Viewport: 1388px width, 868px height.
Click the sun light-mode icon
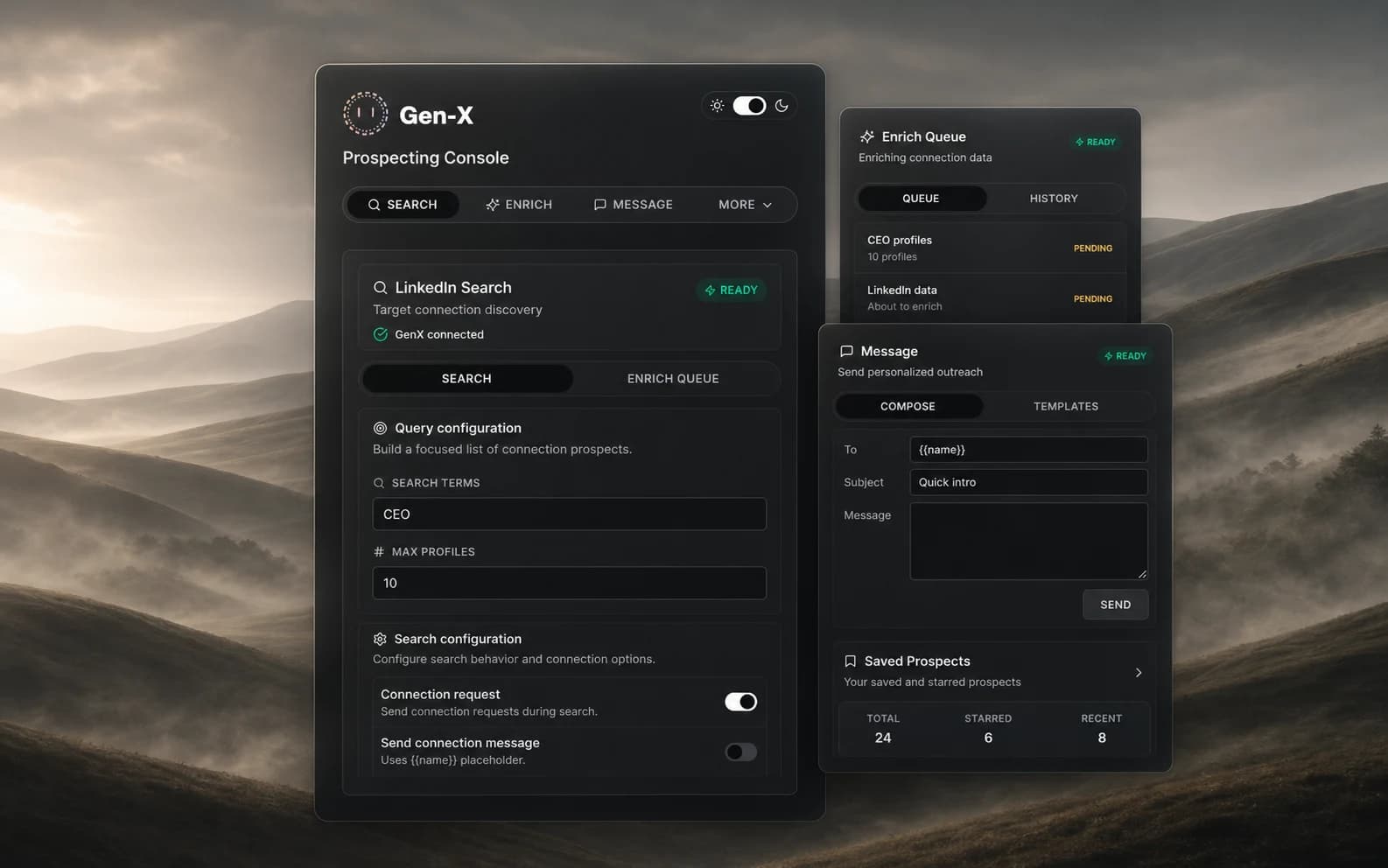pos(717,106)
